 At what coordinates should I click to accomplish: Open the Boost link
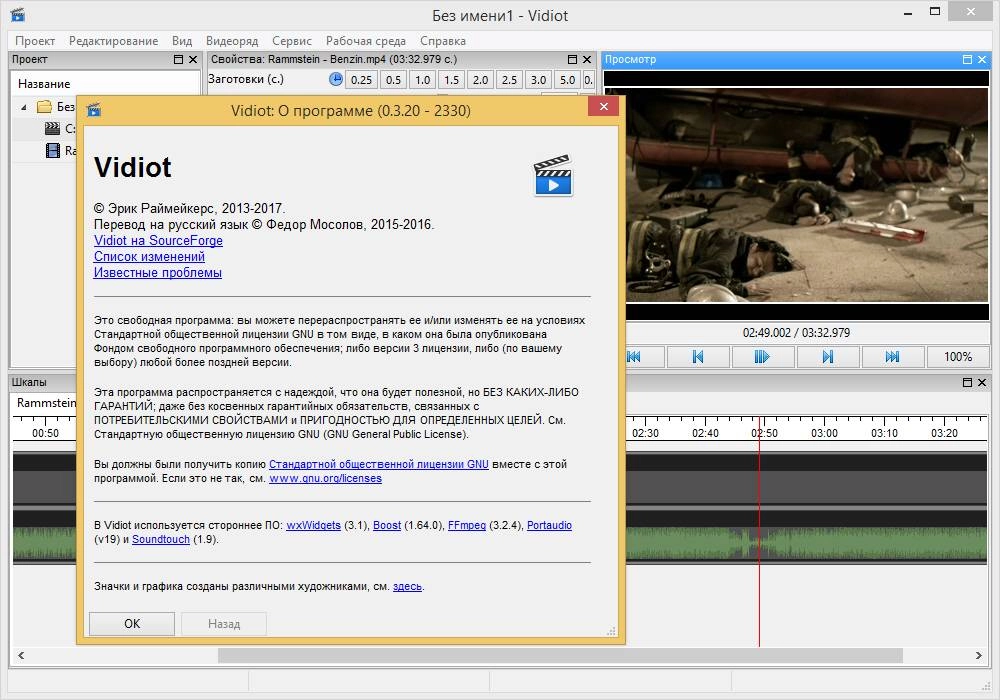coord(387,525)
